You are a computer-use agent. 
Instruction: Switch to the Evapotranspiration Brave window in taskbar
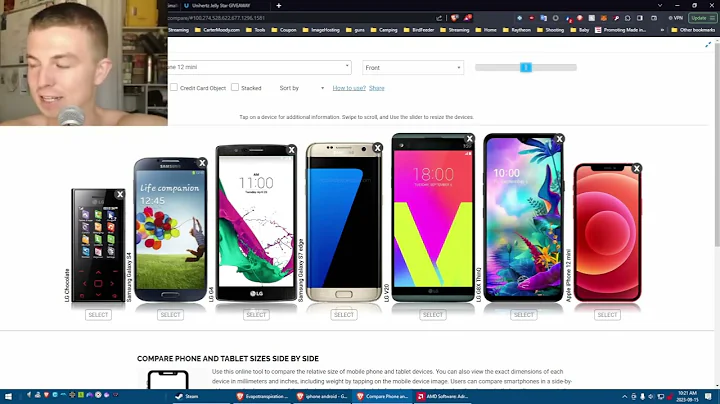262,396
